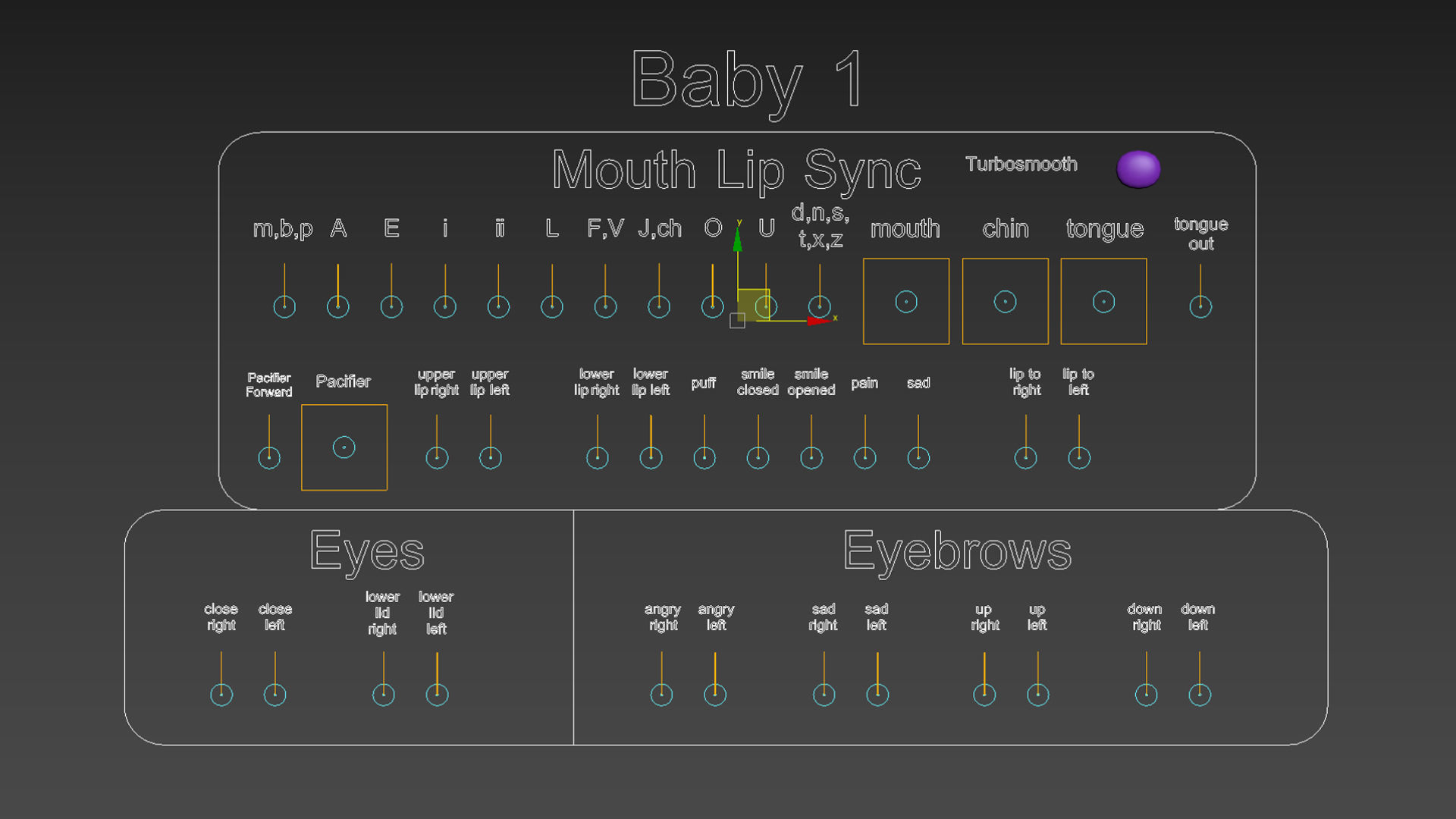This screenshot has height=819, width=1456.
Task: Select the down right eyebrow slider handle
Action: (x=1146, y=695)
